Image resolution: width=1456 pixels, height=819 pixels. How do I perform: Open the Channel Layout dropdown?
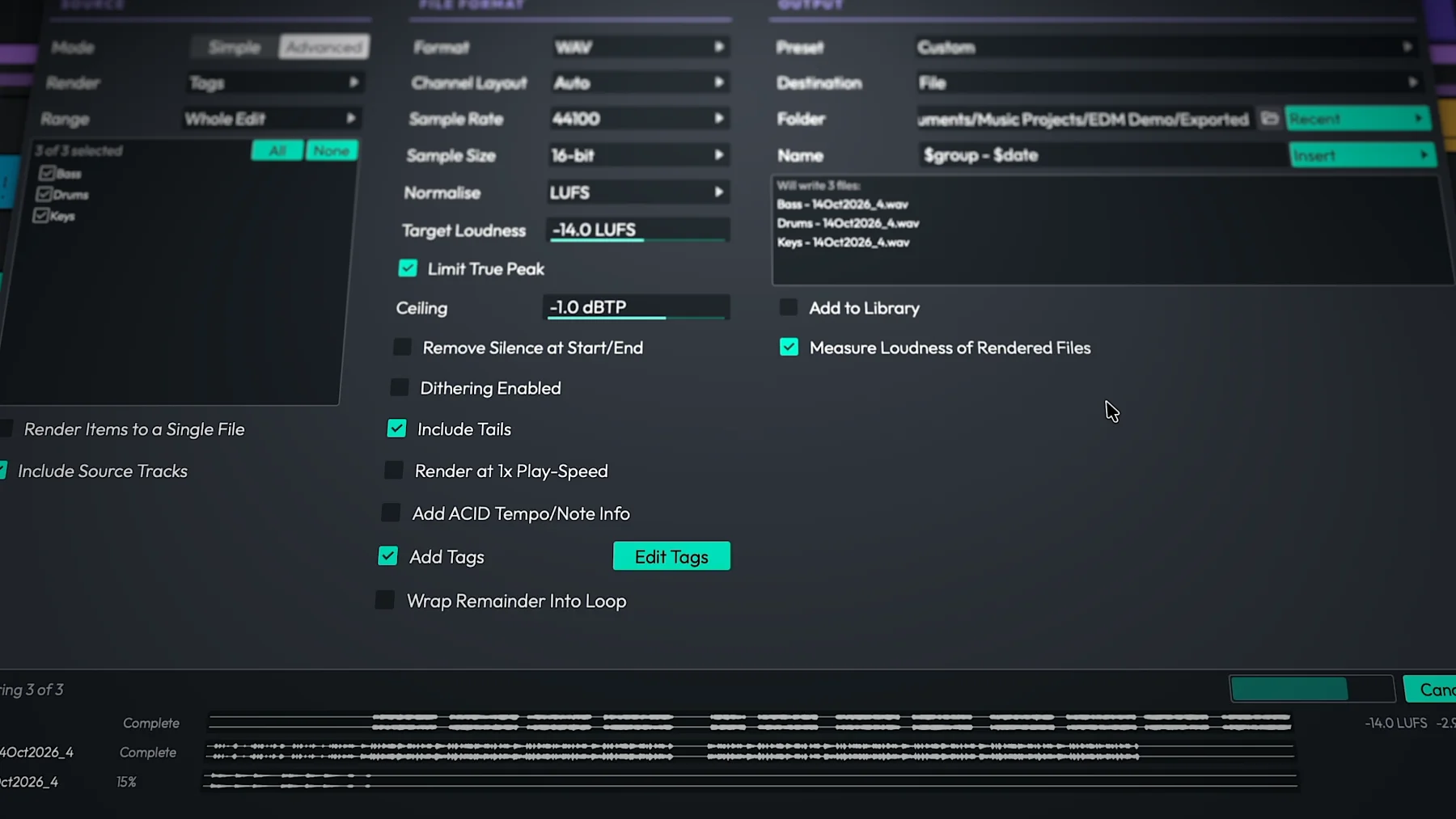639,82
